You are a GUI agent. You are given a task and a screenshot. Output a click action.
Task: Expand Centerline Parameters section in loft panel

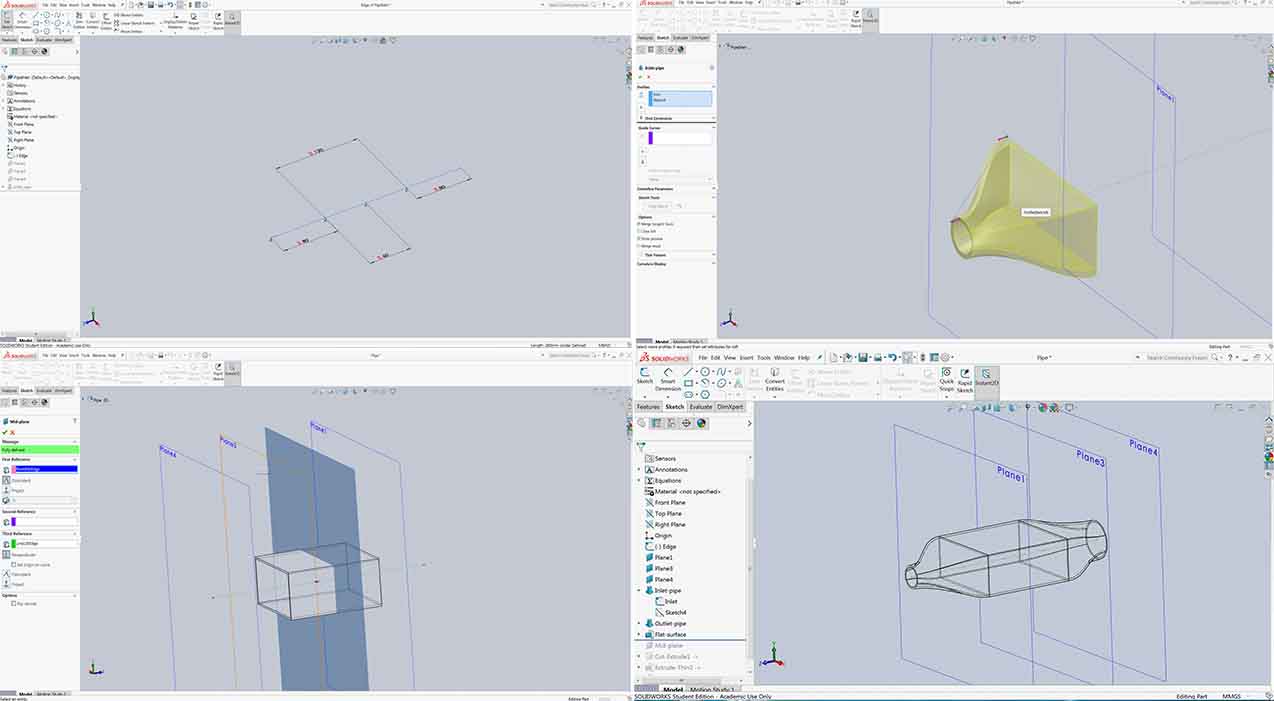[713, 188]
